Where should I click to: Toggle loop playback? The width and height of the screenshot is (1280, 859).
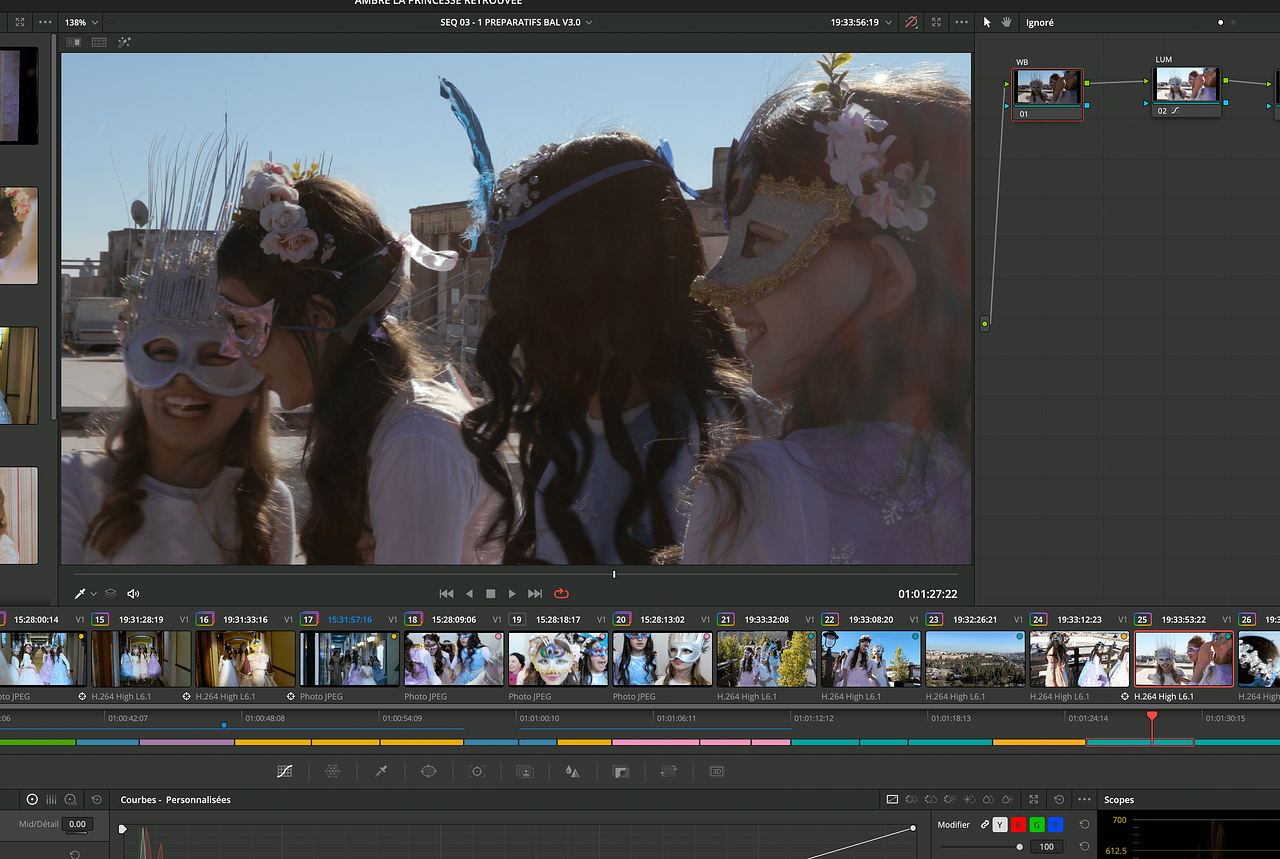pos(561,594)
